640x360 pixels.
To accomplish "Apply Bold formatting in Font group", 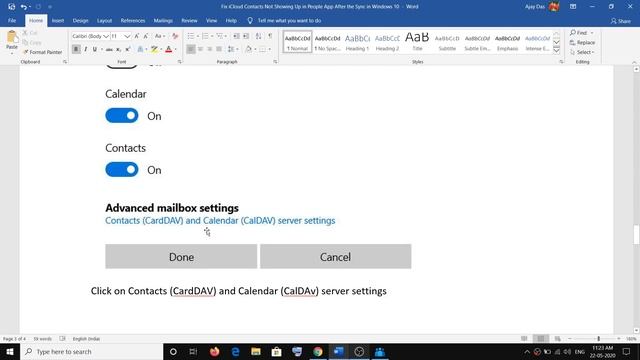I will pos(76,49).
